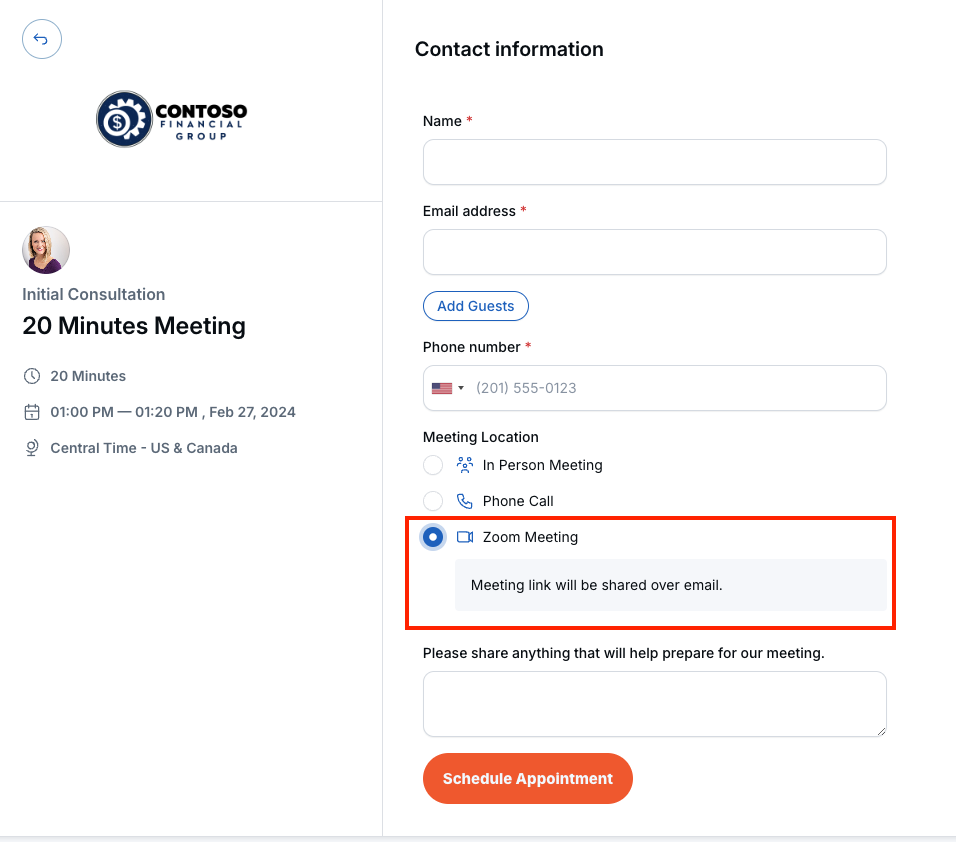This screenshot has height=842, width=956.
Task: Click the people icon for In Person Meeting
Action: (465, 465)
